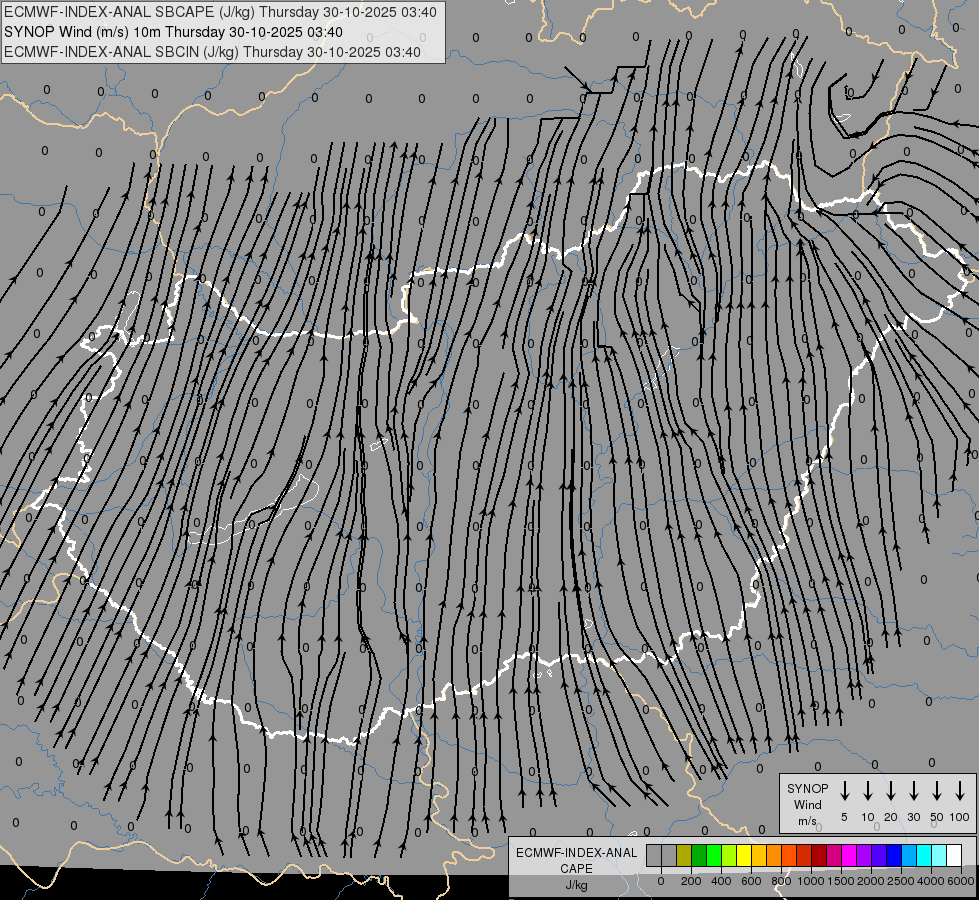Select the gold swatch right of 600
Image resolution: width=979 pixels, height=900 pixels.
click(x=759, y=855)
